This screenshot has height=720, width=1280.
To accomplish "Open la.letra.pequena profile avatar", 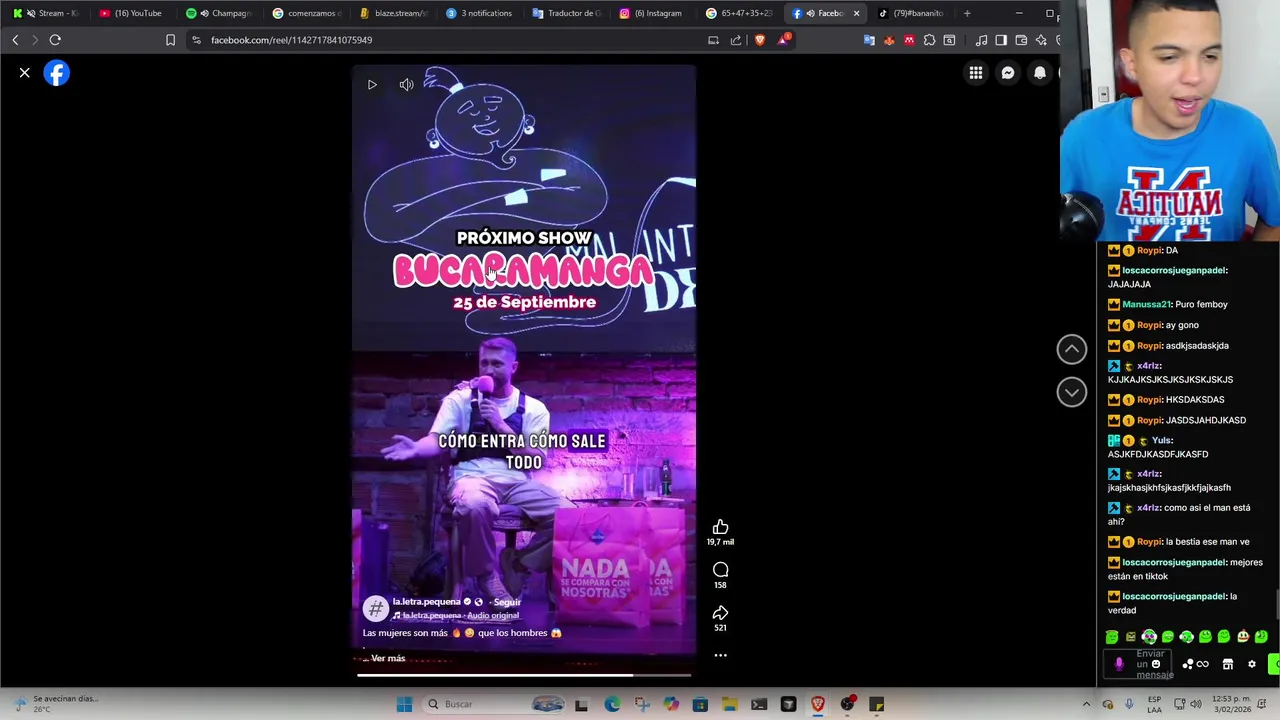I will click(x=375, y=608).
